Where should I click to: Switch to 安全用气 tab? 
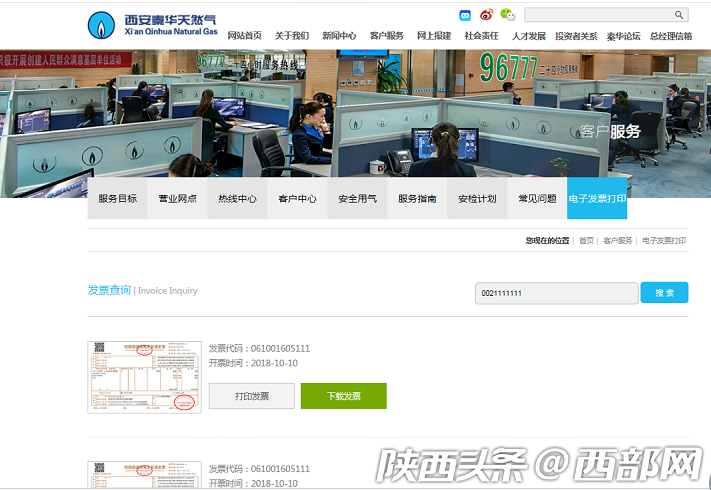357,198
